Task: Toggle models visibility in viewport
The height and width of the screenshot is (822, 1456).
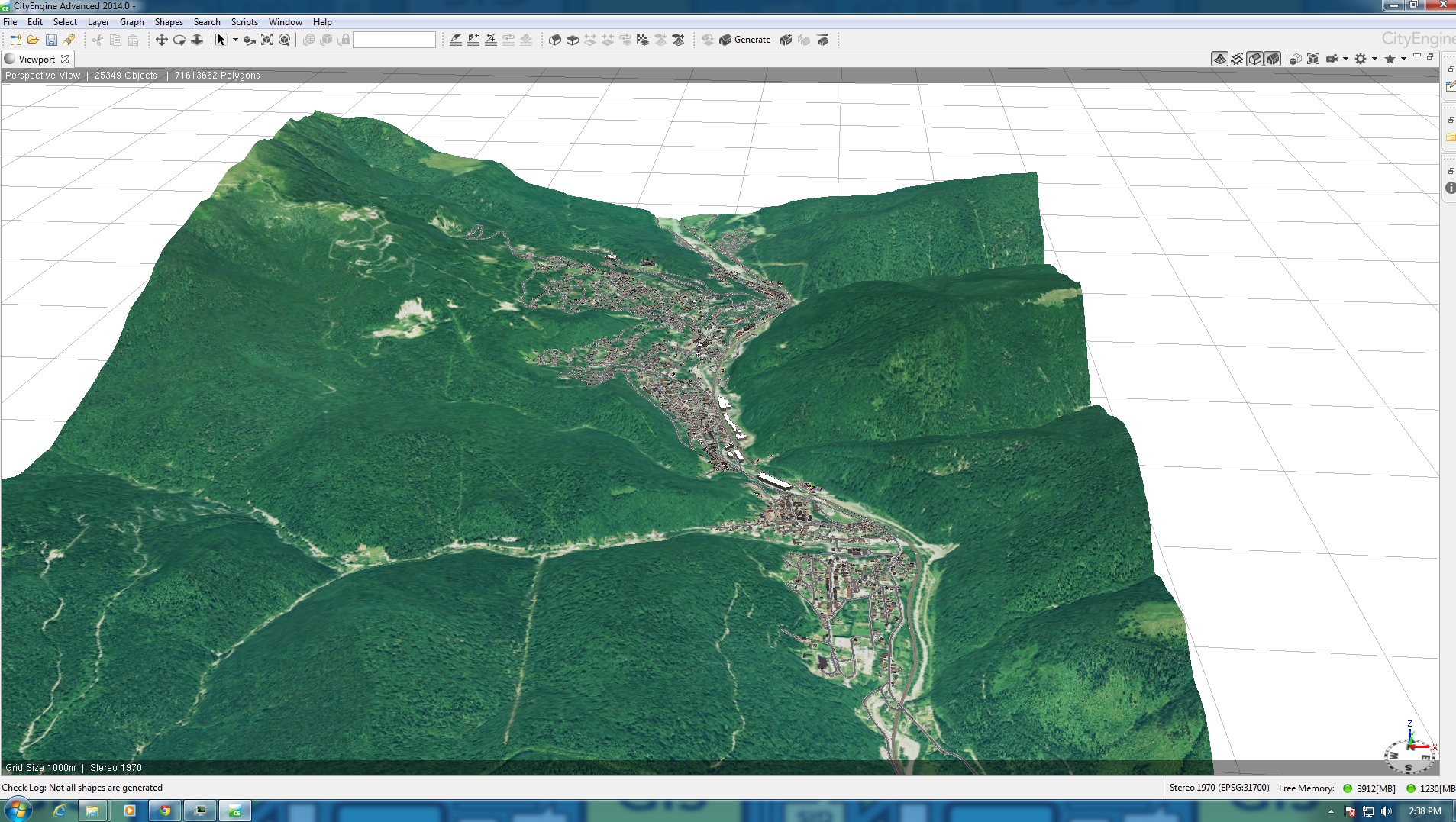Action: click(x=1272, y=59)
